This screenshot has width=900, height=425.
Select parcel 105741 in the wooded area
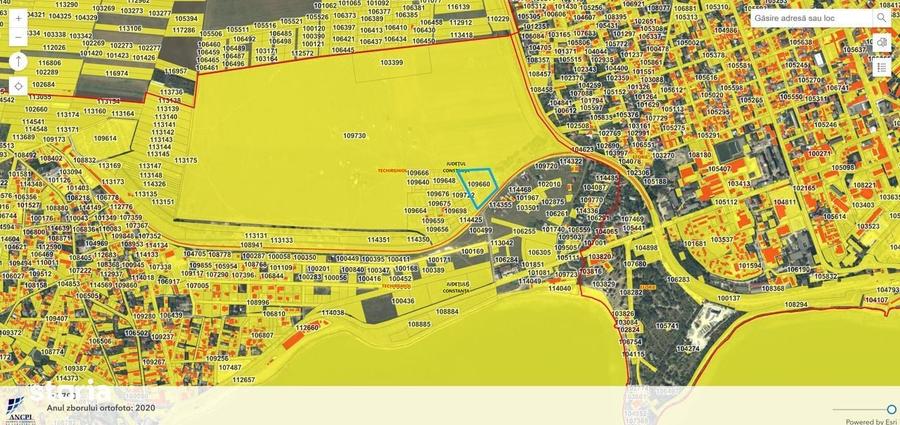(x=668, y=325)
